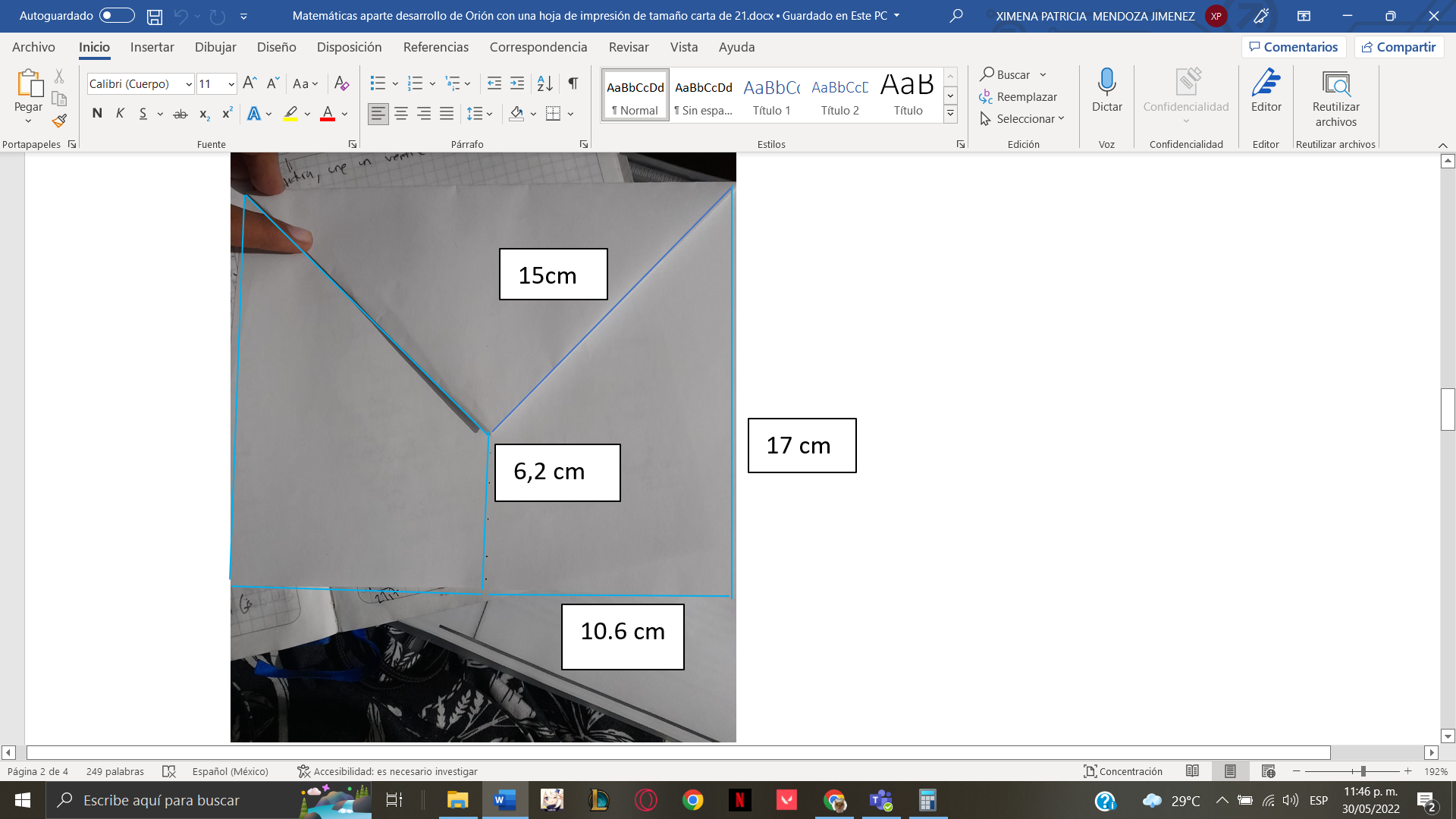
Task: Toggle subscript formatting
Action: pyautogui.click(x=202, y=114)
